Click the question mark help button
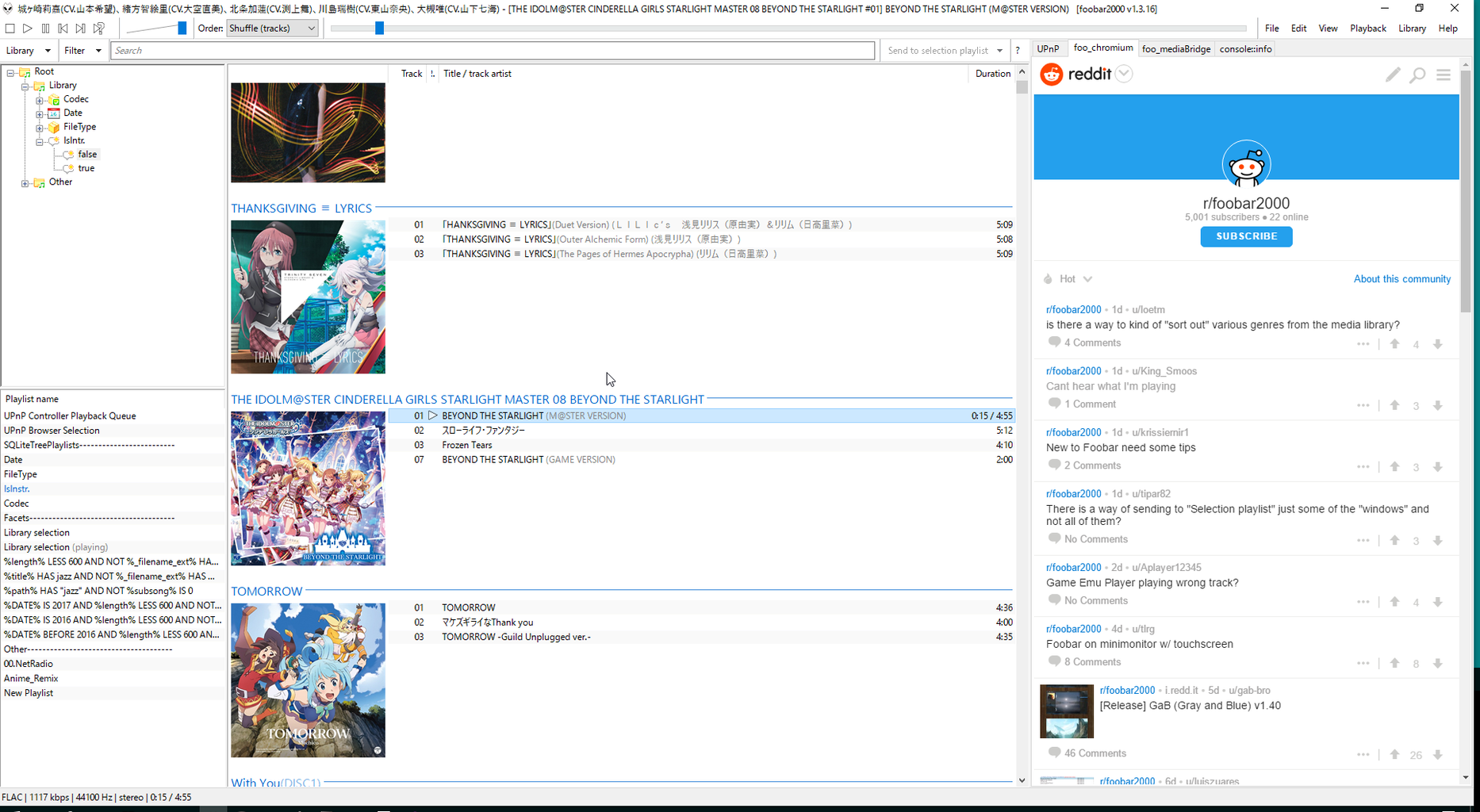Viewport: 1480px width, 812px height. (1018, 51)
